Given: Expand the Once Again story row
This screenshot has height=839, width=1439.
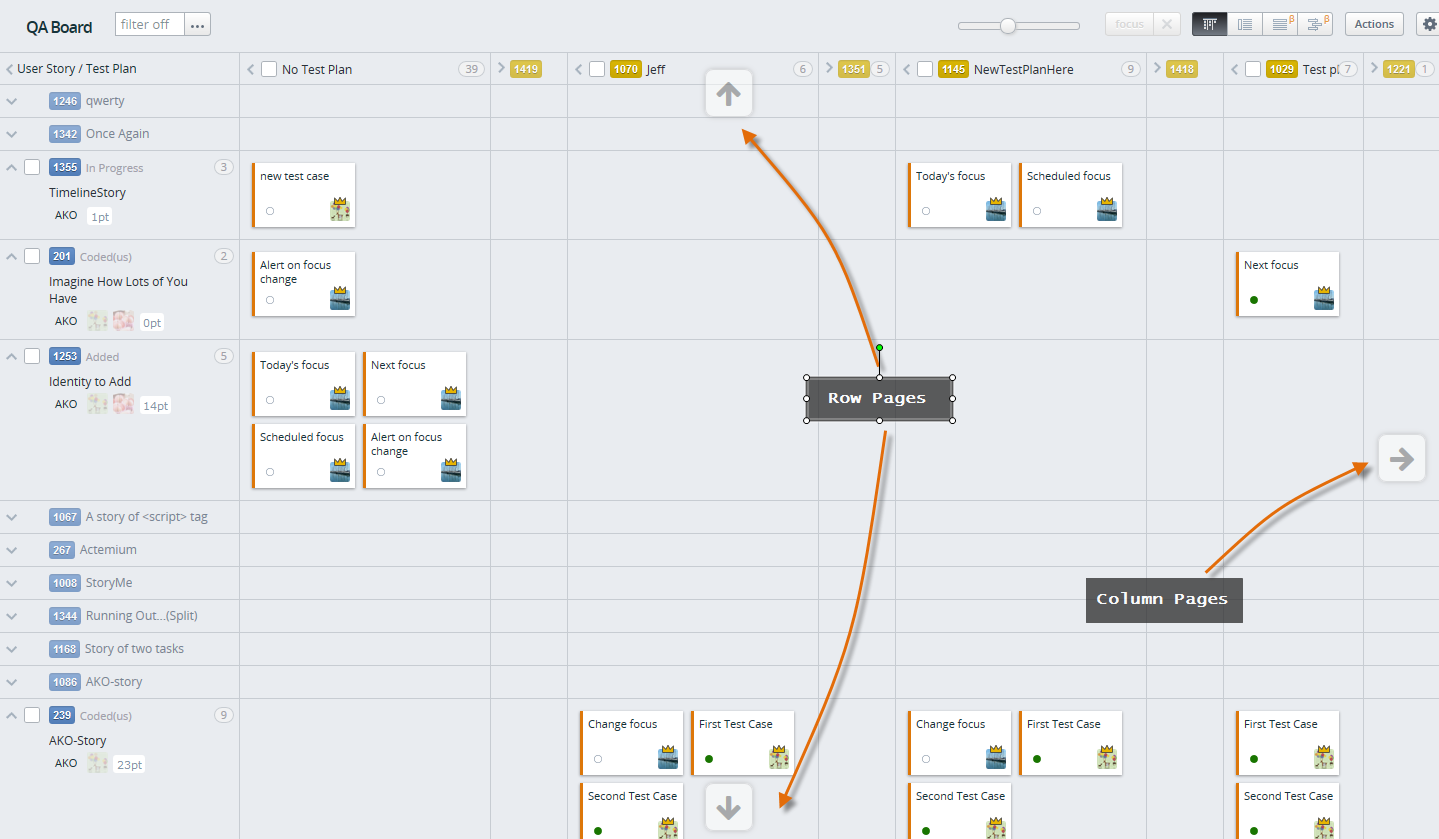Looking at the screenshot, I should (x=12, y=134).
